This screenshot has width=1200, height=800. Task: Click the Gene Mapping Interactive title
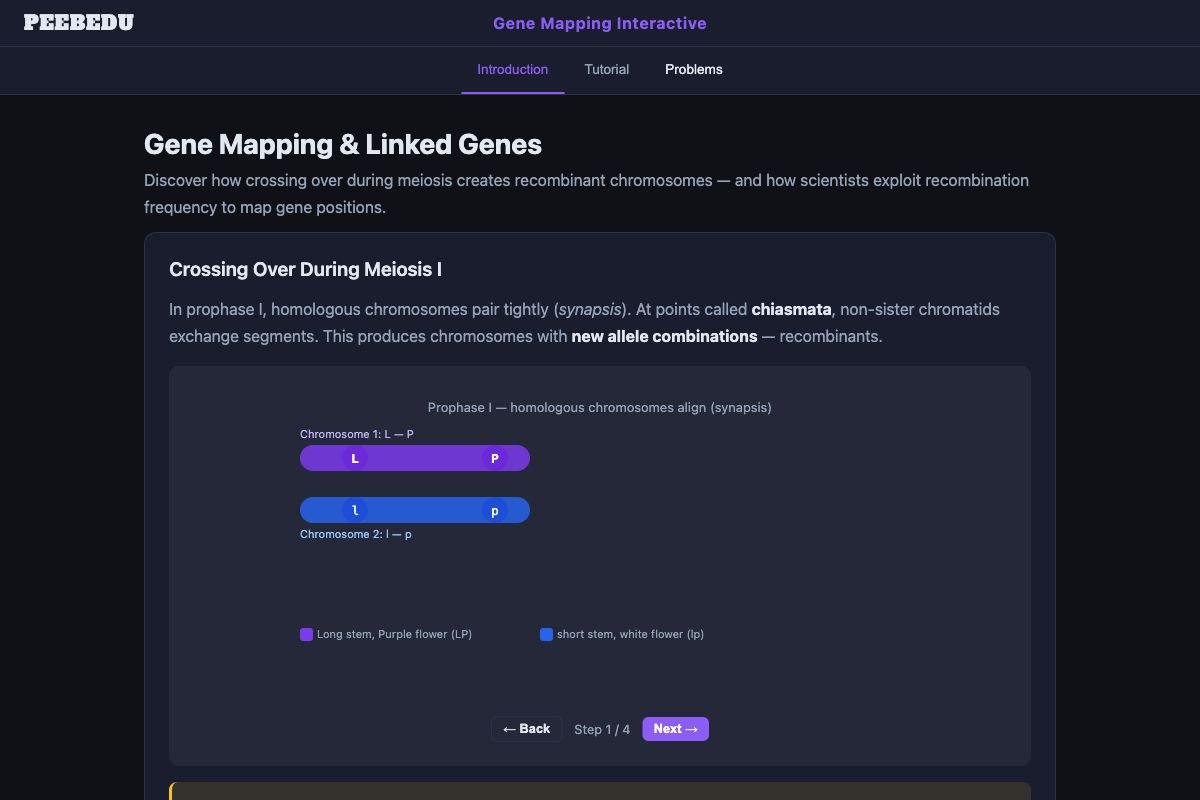599,23
